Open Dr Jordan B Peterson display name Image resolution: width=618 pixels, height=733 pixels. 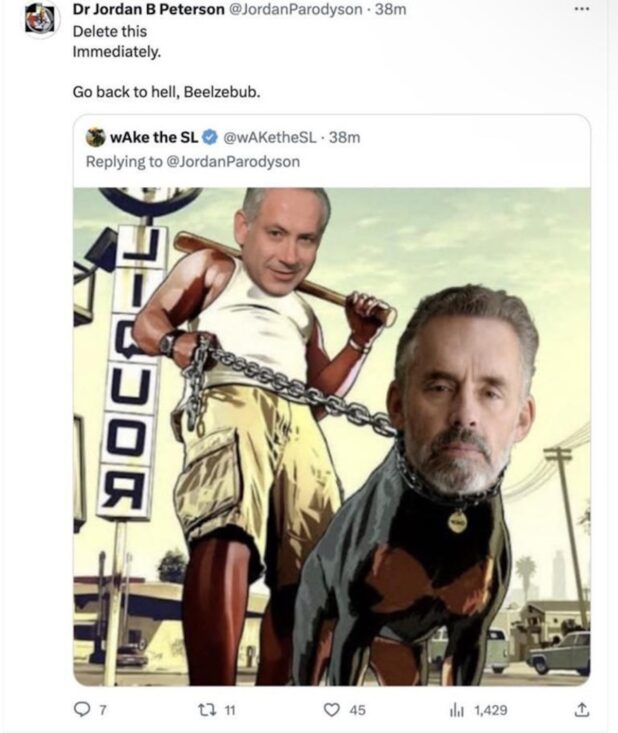pos(148,9)
